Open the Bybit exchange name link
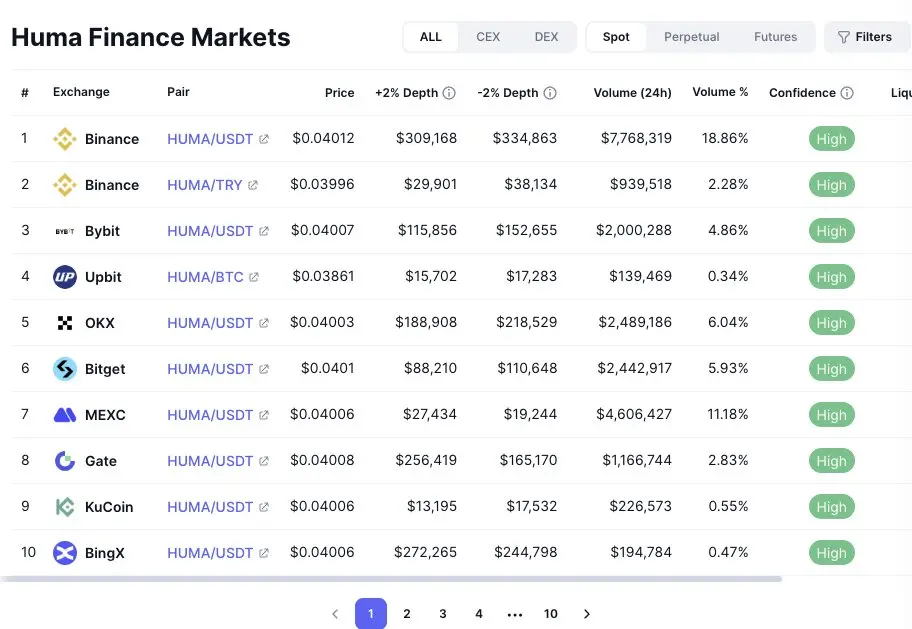The image size is (912, 629). tap(102, 231)
